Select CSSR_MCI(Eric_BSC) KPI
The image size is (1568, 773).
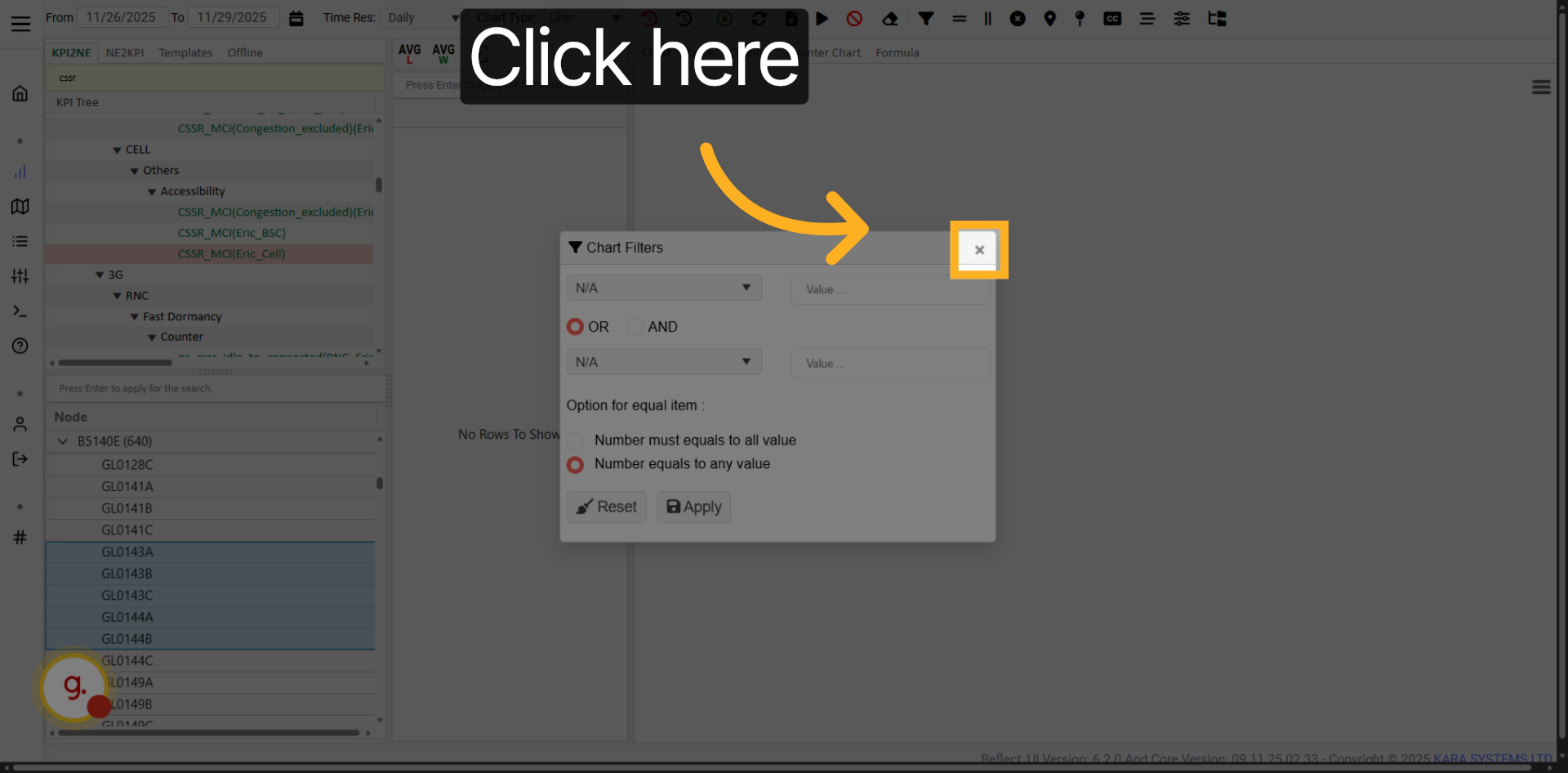232,233
